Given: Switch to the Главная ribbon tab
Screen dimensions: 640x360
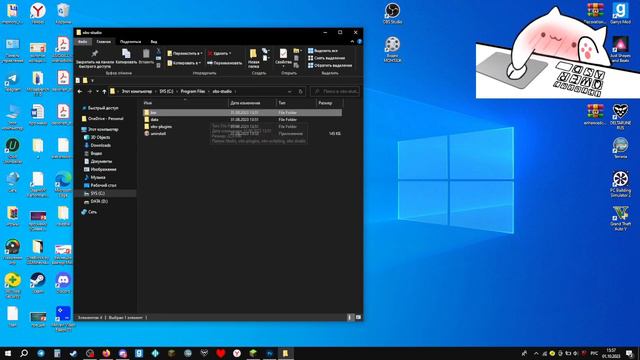Looking at the screenshot, I should 104,42.
